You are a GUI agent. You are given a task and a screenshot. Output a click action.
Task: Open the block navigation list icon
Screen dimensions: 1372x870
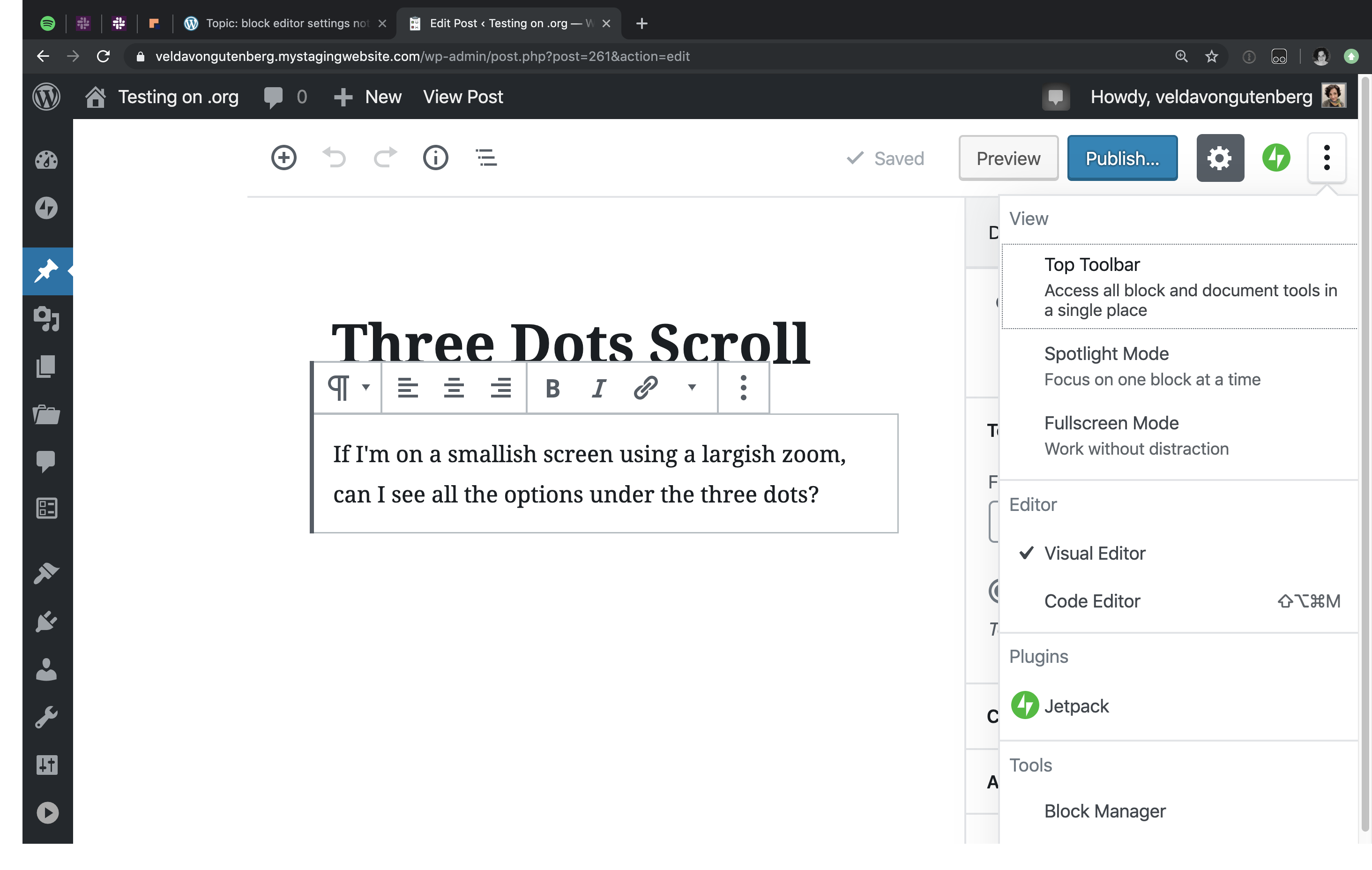[x=486, y=158]
